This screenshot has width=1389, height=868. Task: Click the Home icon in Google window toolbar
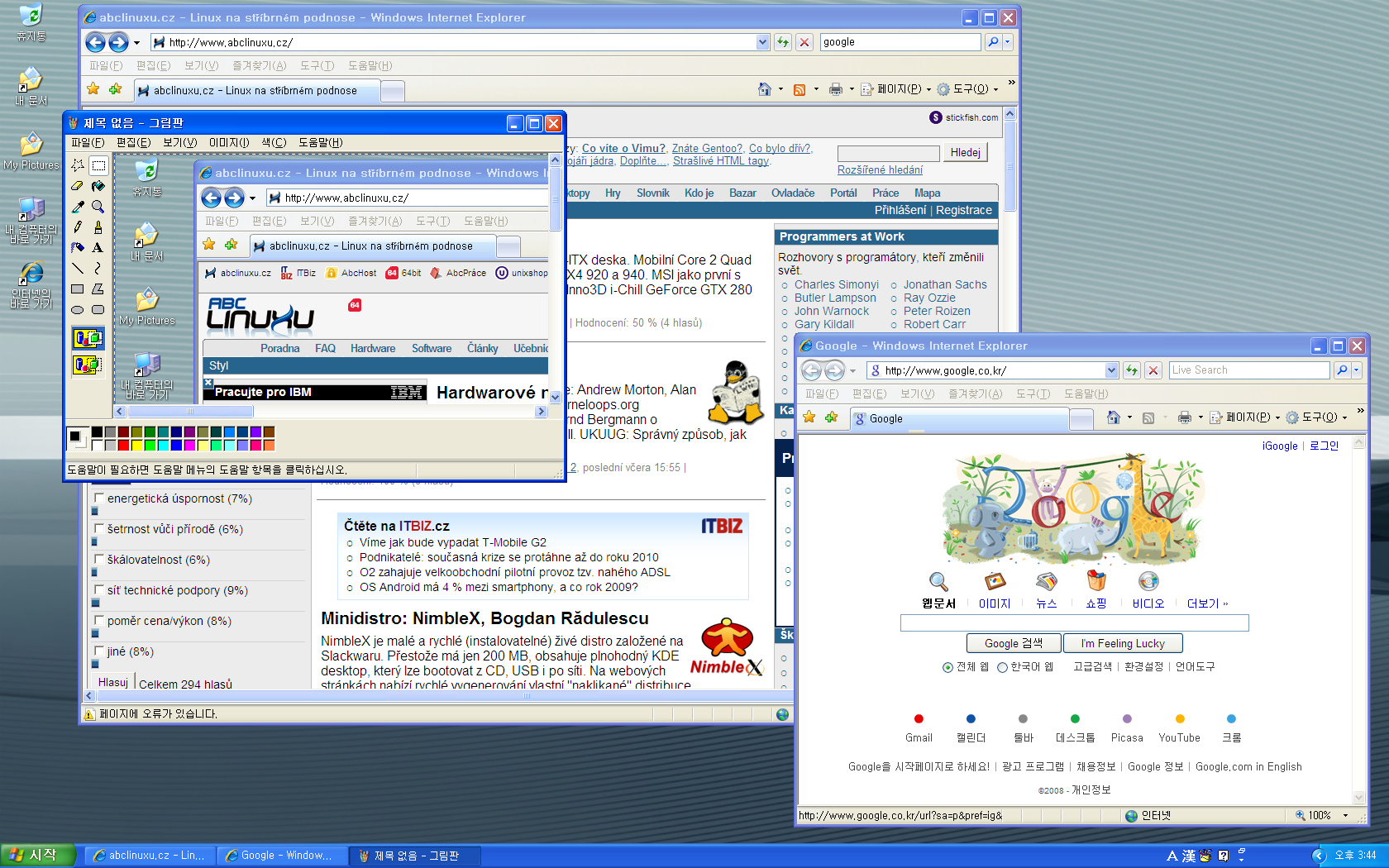(x=1114, y=417)
